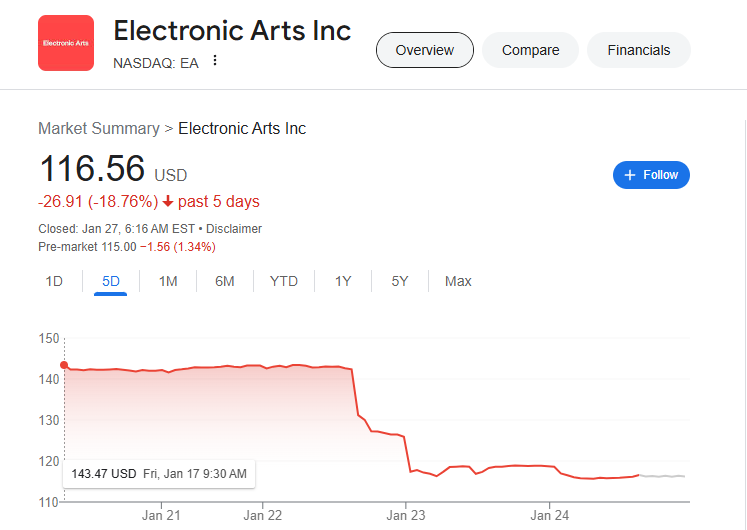This screenshot has width=747, height=530.
Task: Open the three-dot options menu beside NASDAQ: EA
Action: tap(215, 60)
